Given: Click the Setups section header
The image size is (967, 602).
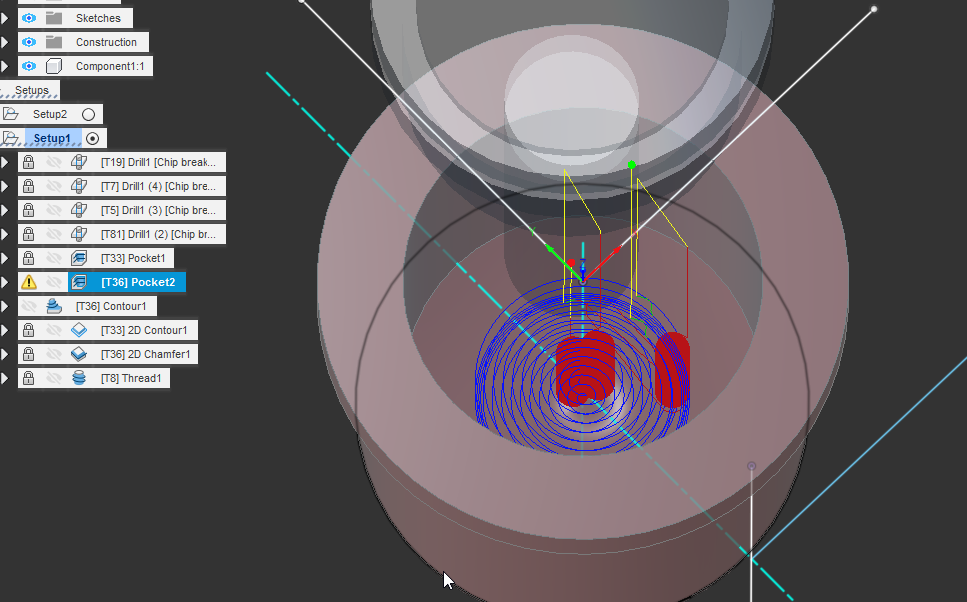Looking at the screenshot, I should pos(30,89).
